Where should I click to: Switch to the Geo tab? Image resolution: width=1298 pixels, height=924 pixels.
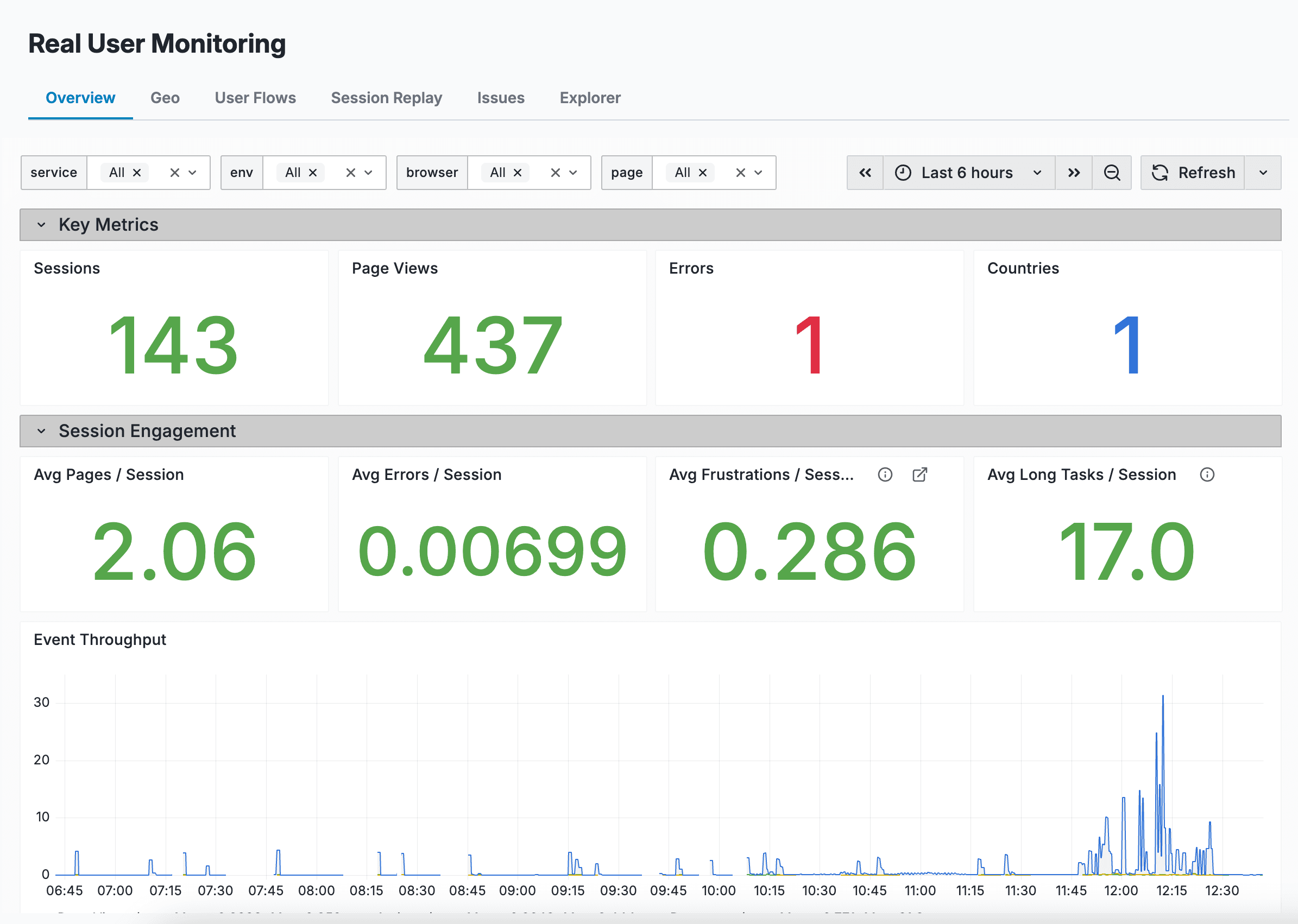point(165,98)
